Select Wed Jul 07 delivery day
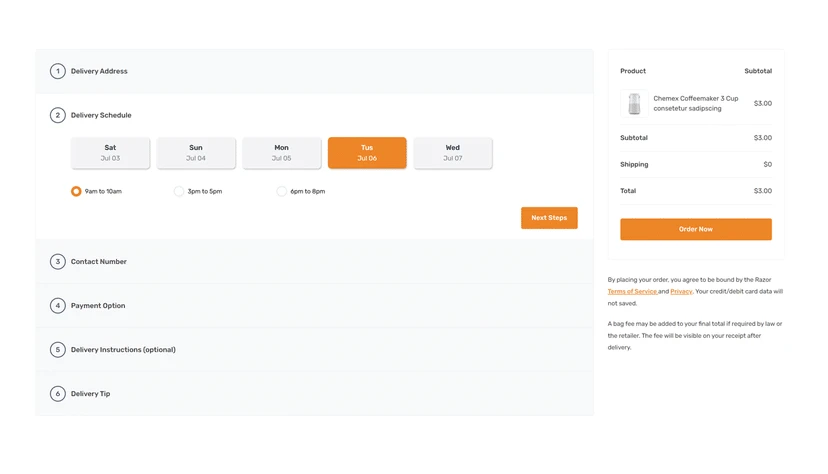 coord(453,153)
